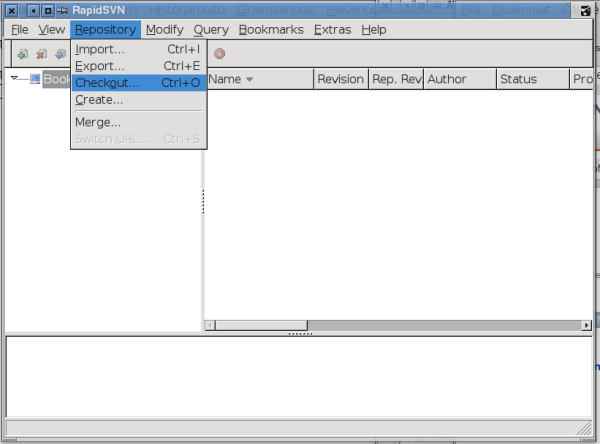
Task: Open the Query menu
Action: [x=211, y=29]
